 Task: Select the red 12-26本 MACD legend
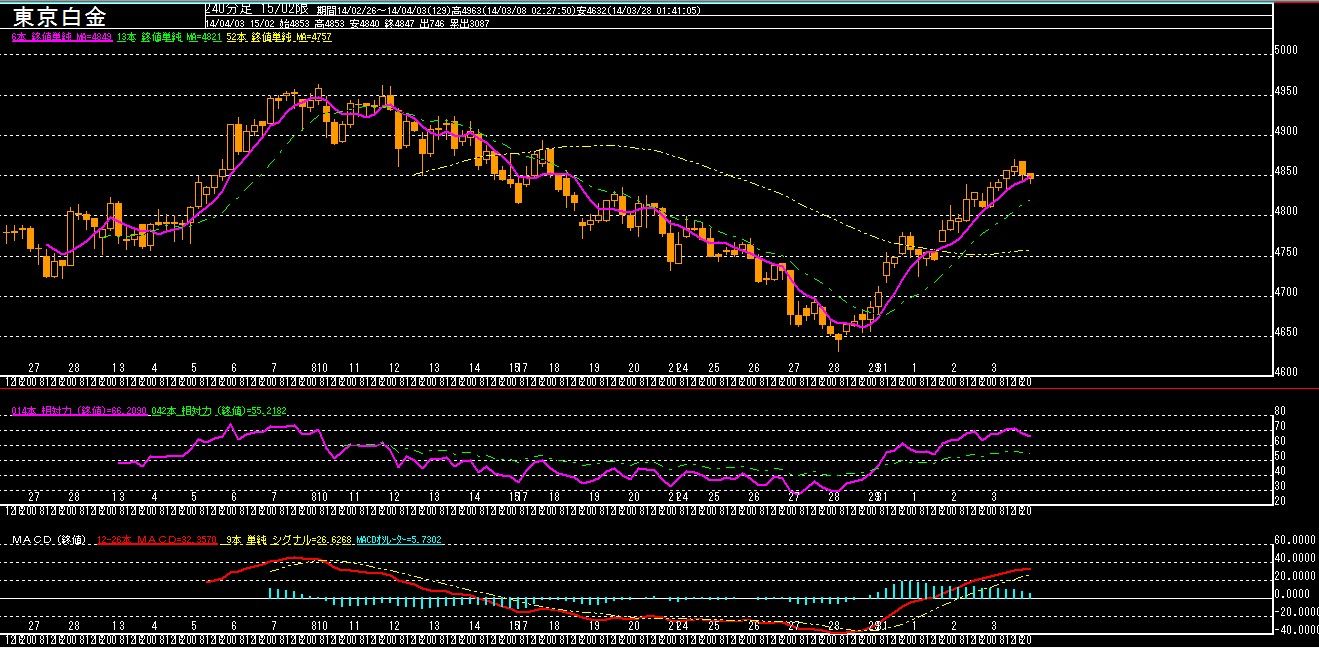[x=156, y=540]
